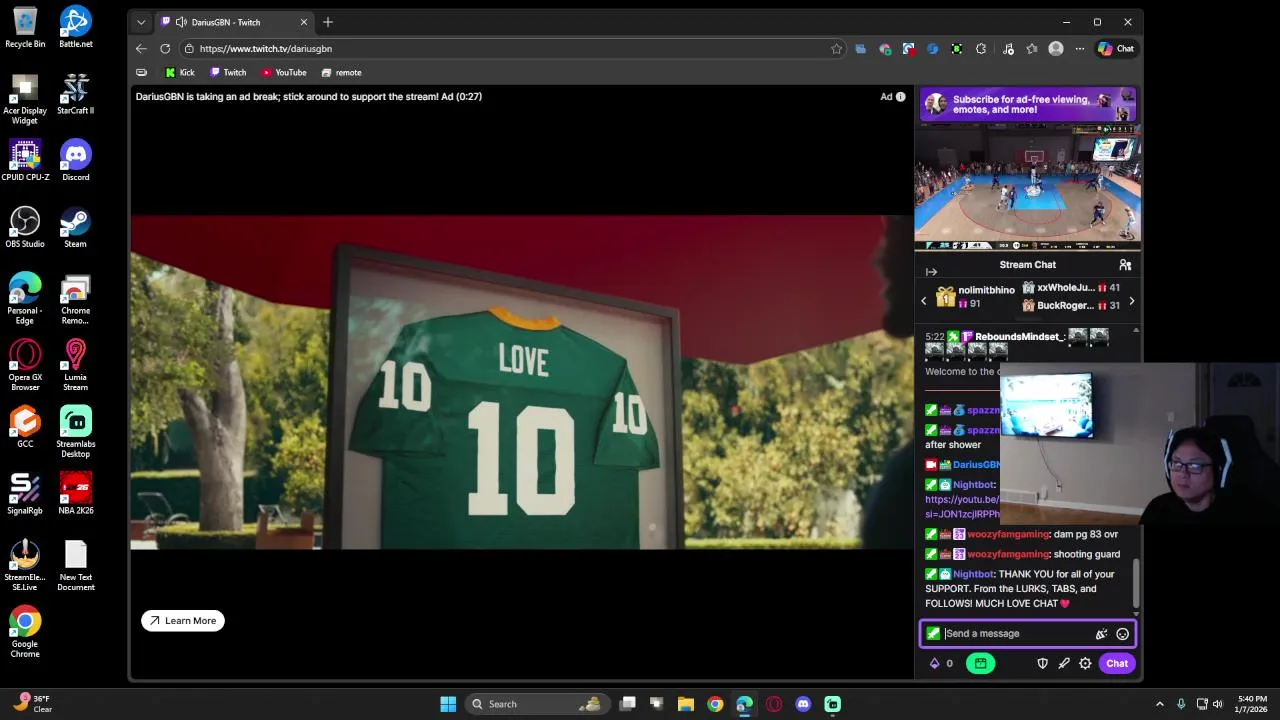Open the browser profile avatar
The image size is (1280, 720).
tap(1056, 48)
